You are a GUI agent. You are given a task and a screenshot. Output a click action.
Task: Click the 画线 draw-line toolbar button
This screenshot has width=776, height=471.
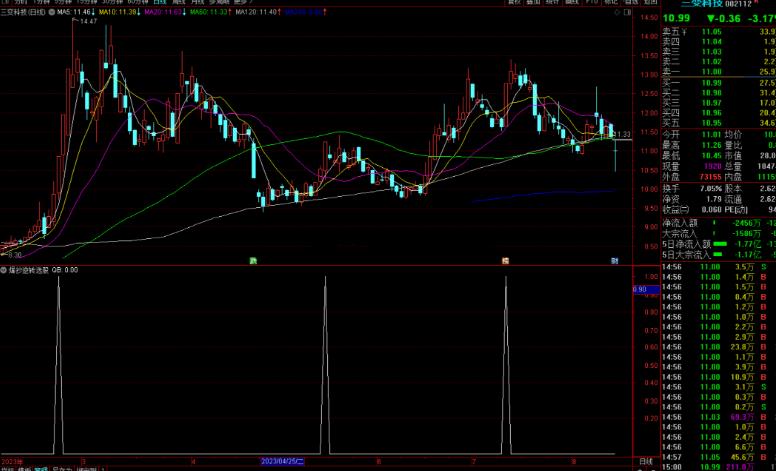pyautogui.click(x=572, y=2)
